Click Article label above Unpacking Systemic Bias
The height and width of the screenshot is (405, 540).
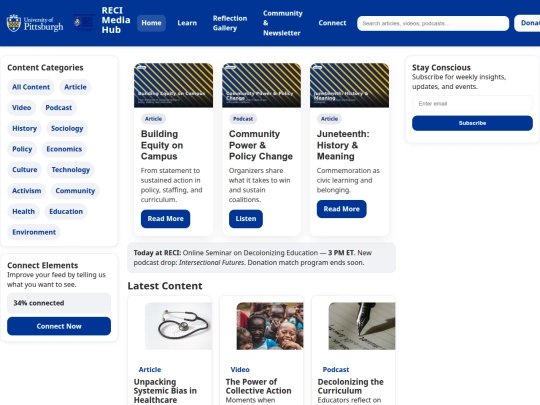pos(149,370)
